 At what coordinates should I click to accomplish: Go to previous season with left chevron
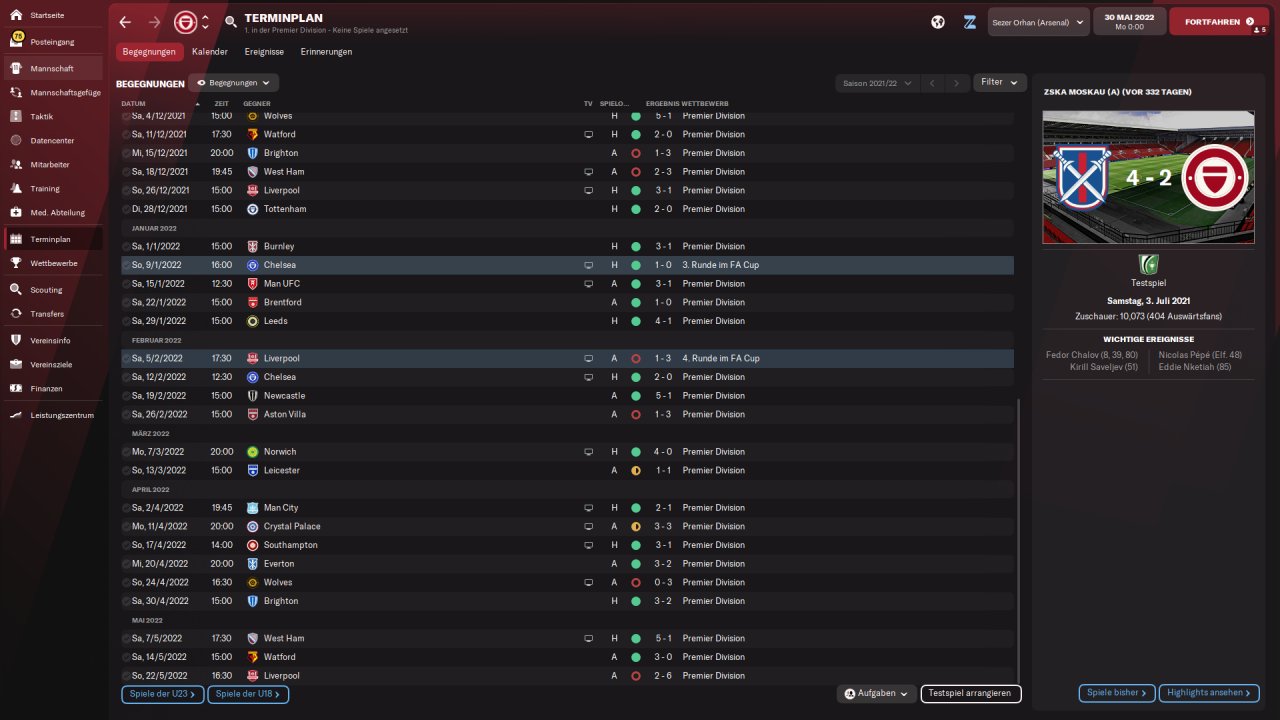(931, 83)
